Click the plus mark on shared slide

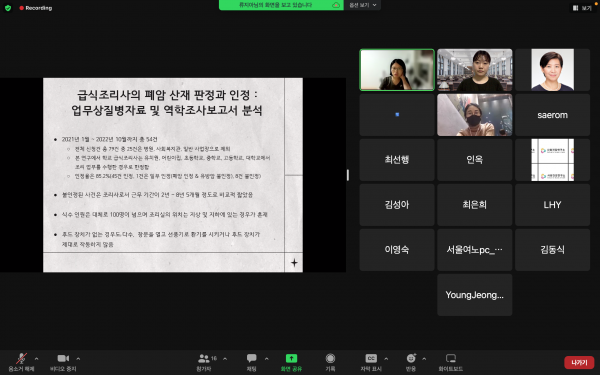coord(294,262)
